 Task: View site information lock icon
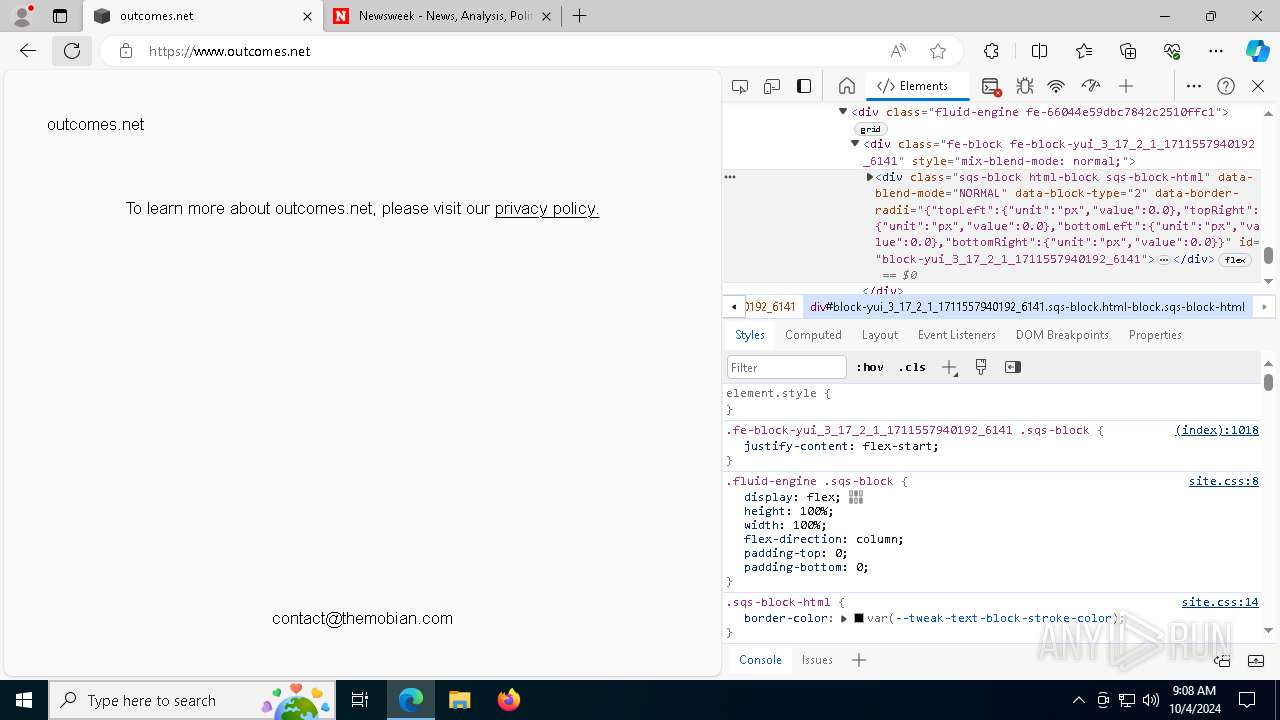point(126,51)
